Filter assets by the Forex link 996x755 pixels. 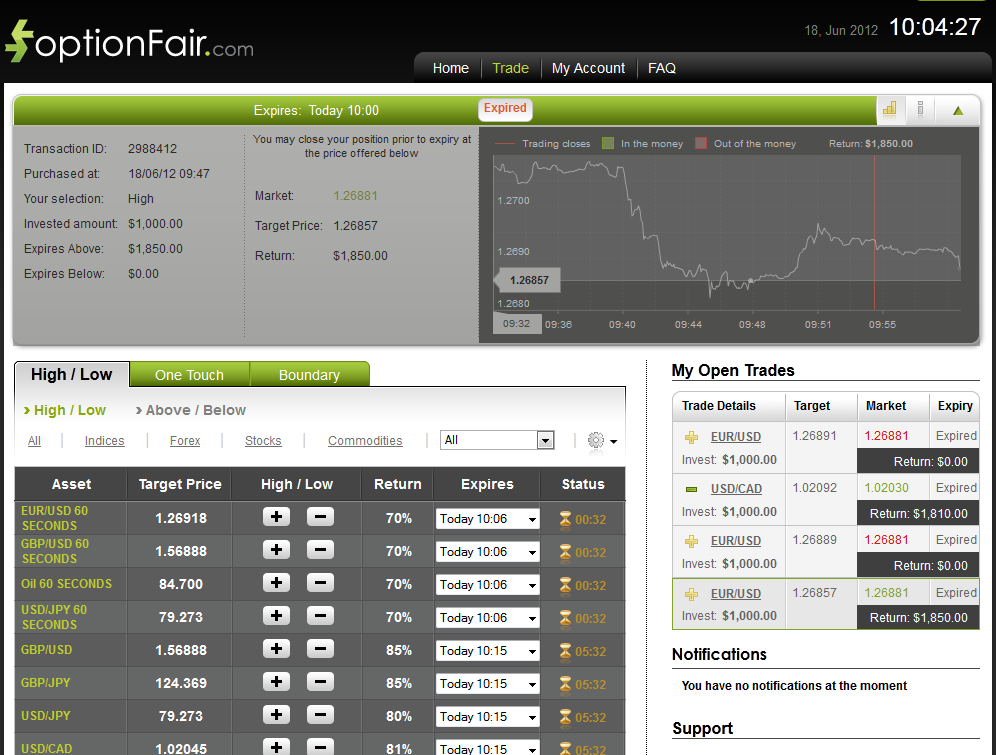[x=185, y=440]
